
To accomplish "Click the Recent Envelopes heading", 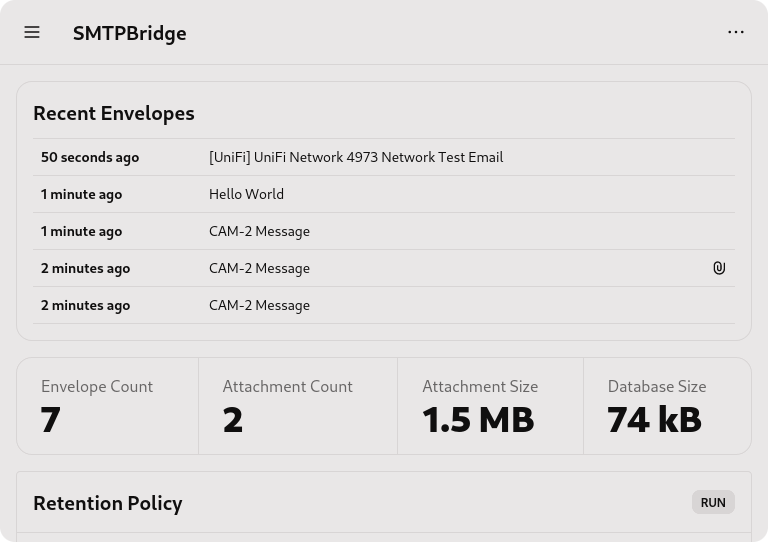I will (x=114, y=113).
